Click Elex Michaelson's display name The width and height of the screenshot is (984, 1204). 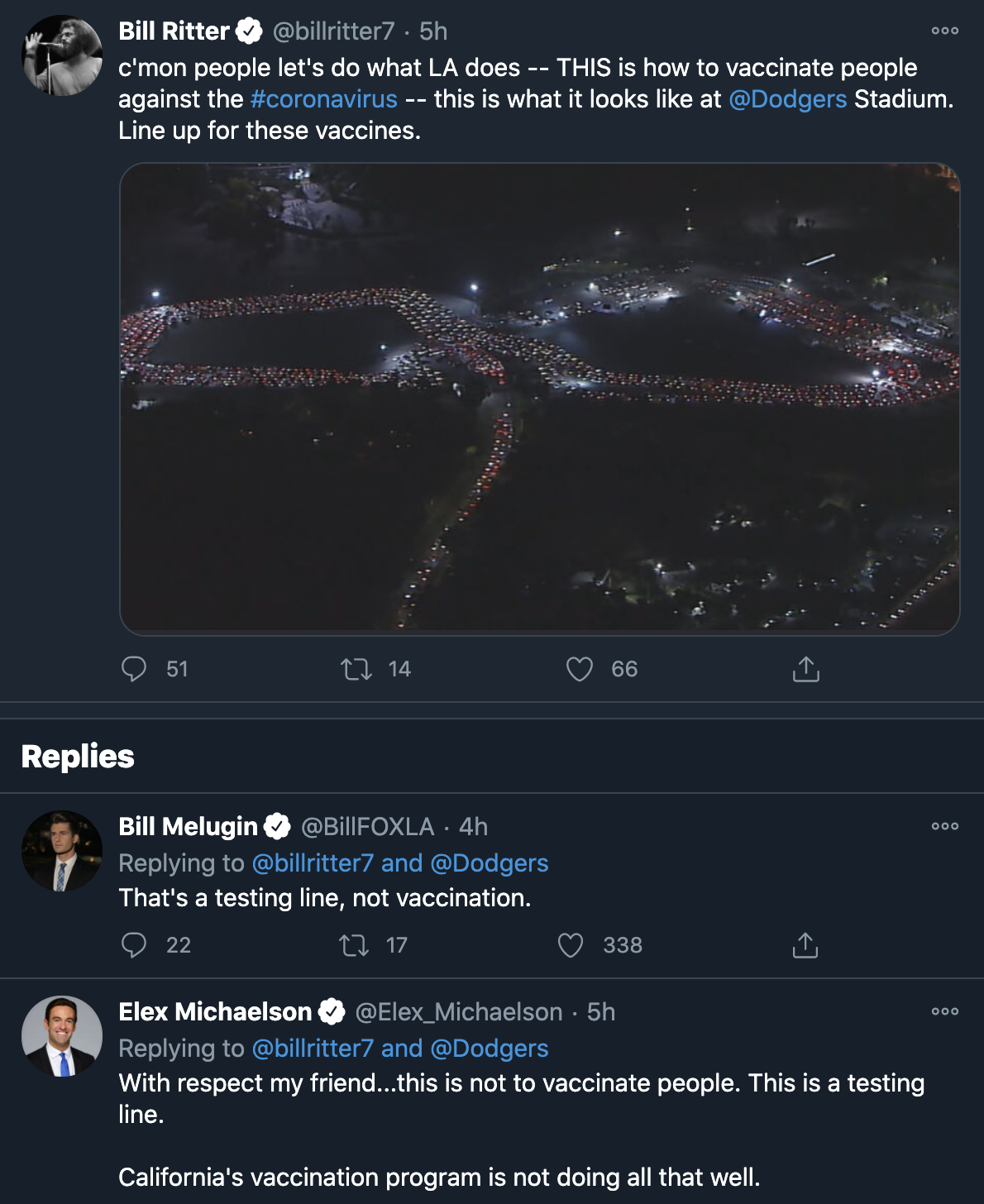[215, 1012]
